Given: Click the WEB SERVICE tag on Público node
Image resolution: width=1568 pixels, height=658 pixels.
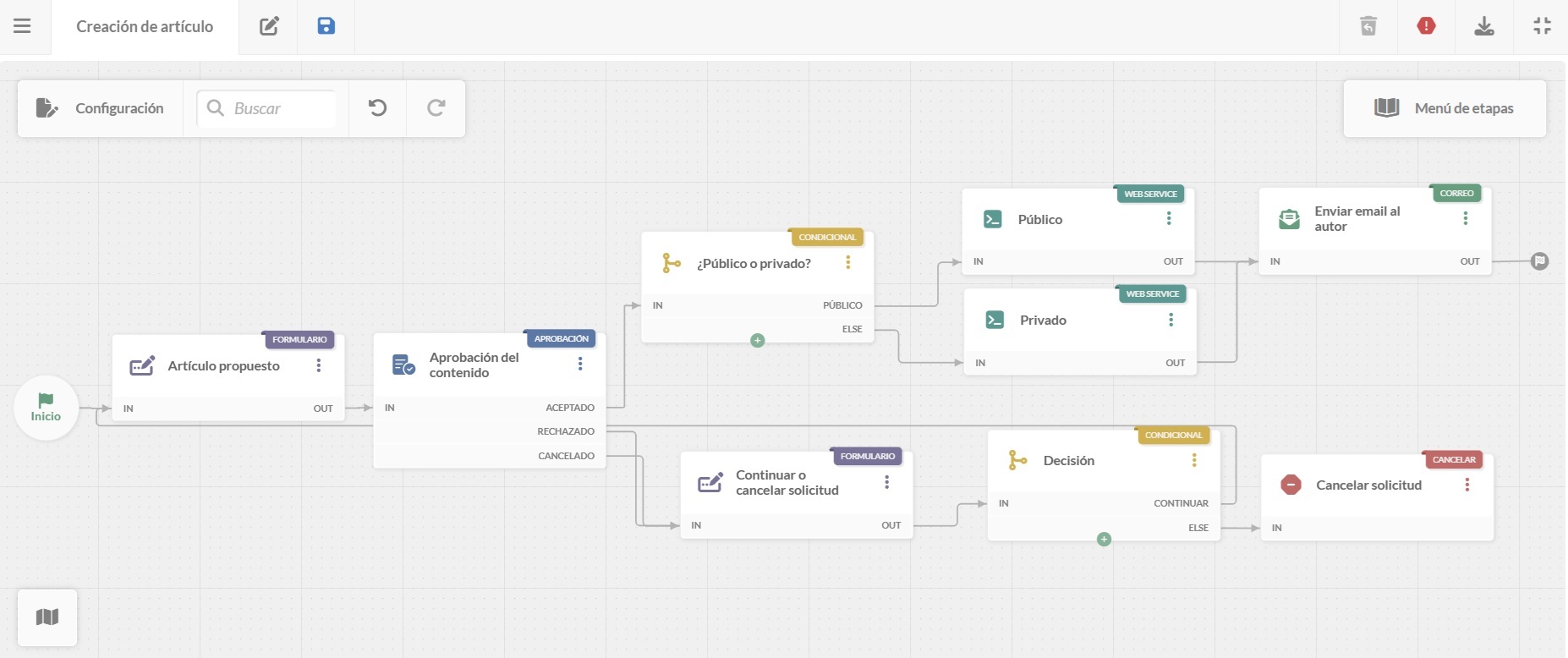Looking at the screenshot, I should click(1150, 195).
